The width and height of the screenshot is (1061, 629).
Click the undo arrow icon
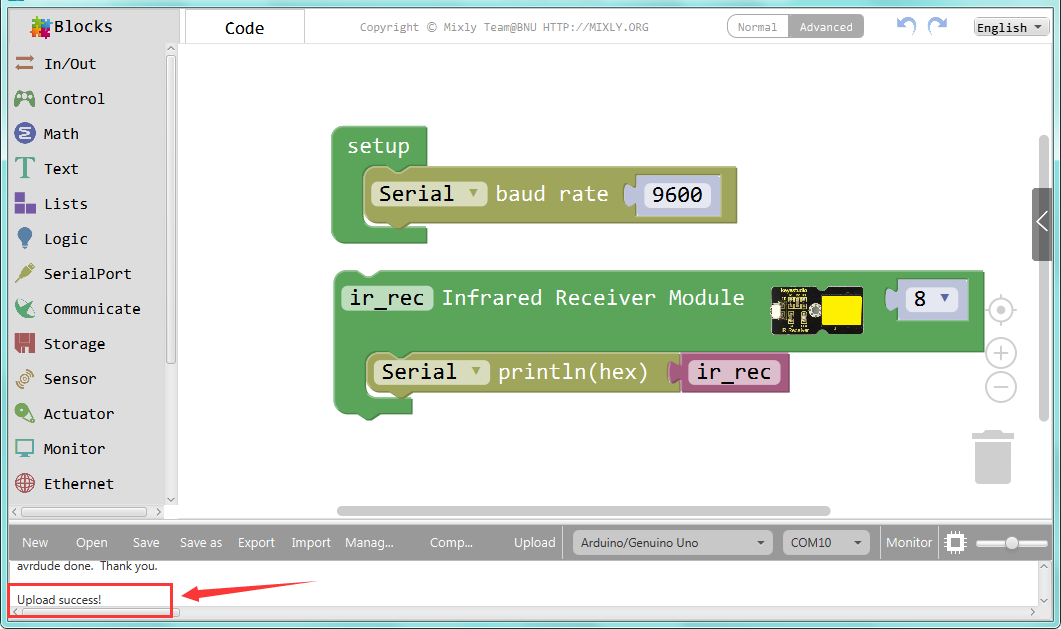pyautogui.click(x=906, y=26)
